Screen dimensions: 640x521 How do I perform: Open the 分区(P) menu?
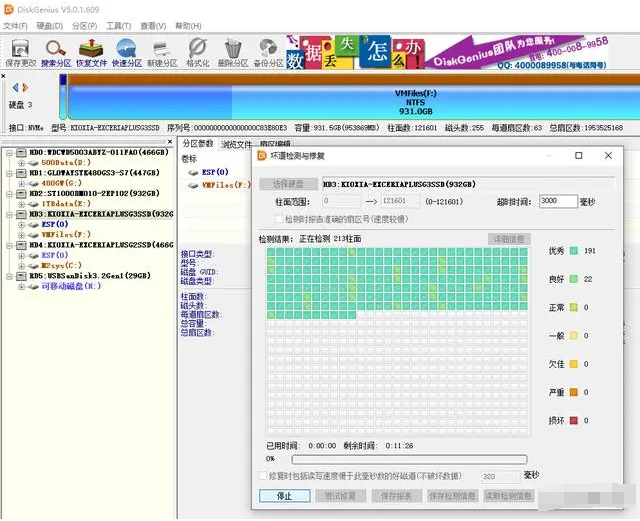click(x=84, y=26)
